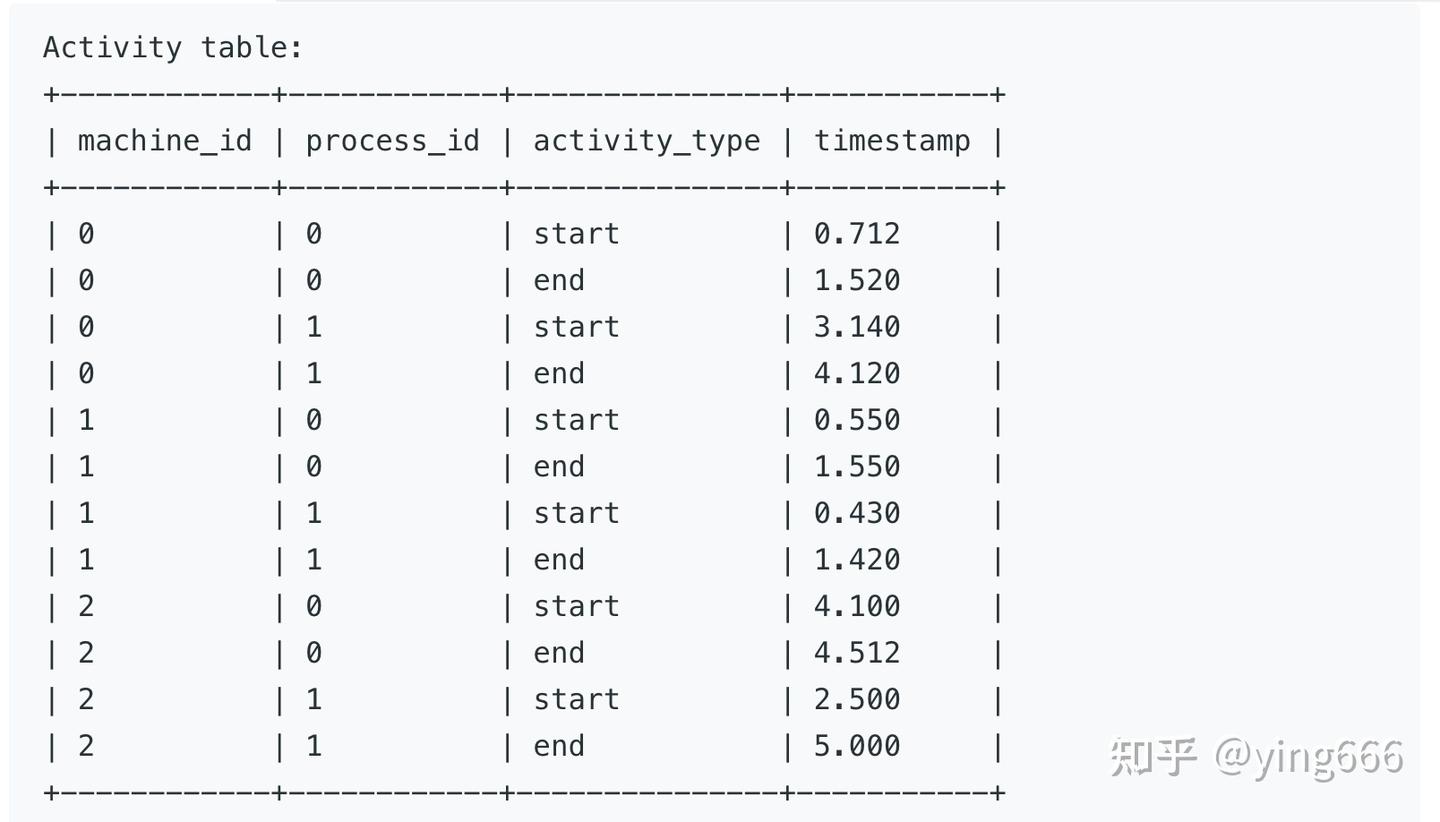Click the "Activity table:" title text

[172, 47]
